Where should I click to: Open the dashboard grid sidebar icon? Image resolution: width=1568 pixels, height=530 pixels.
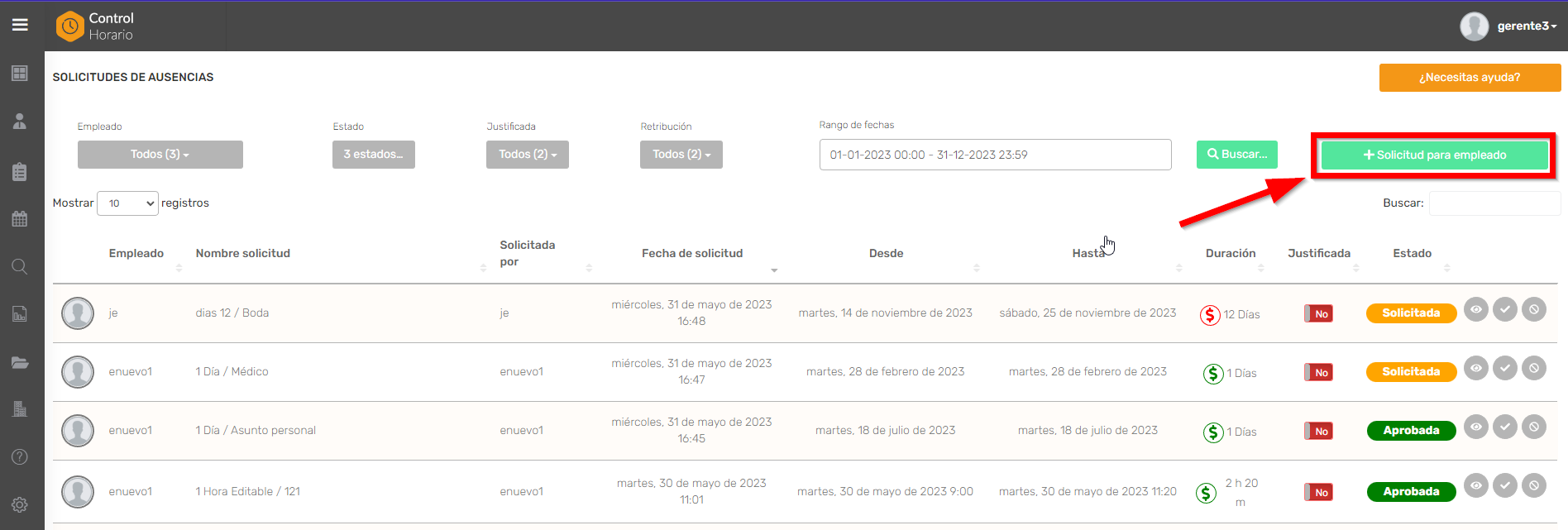(x=20, y=73)
